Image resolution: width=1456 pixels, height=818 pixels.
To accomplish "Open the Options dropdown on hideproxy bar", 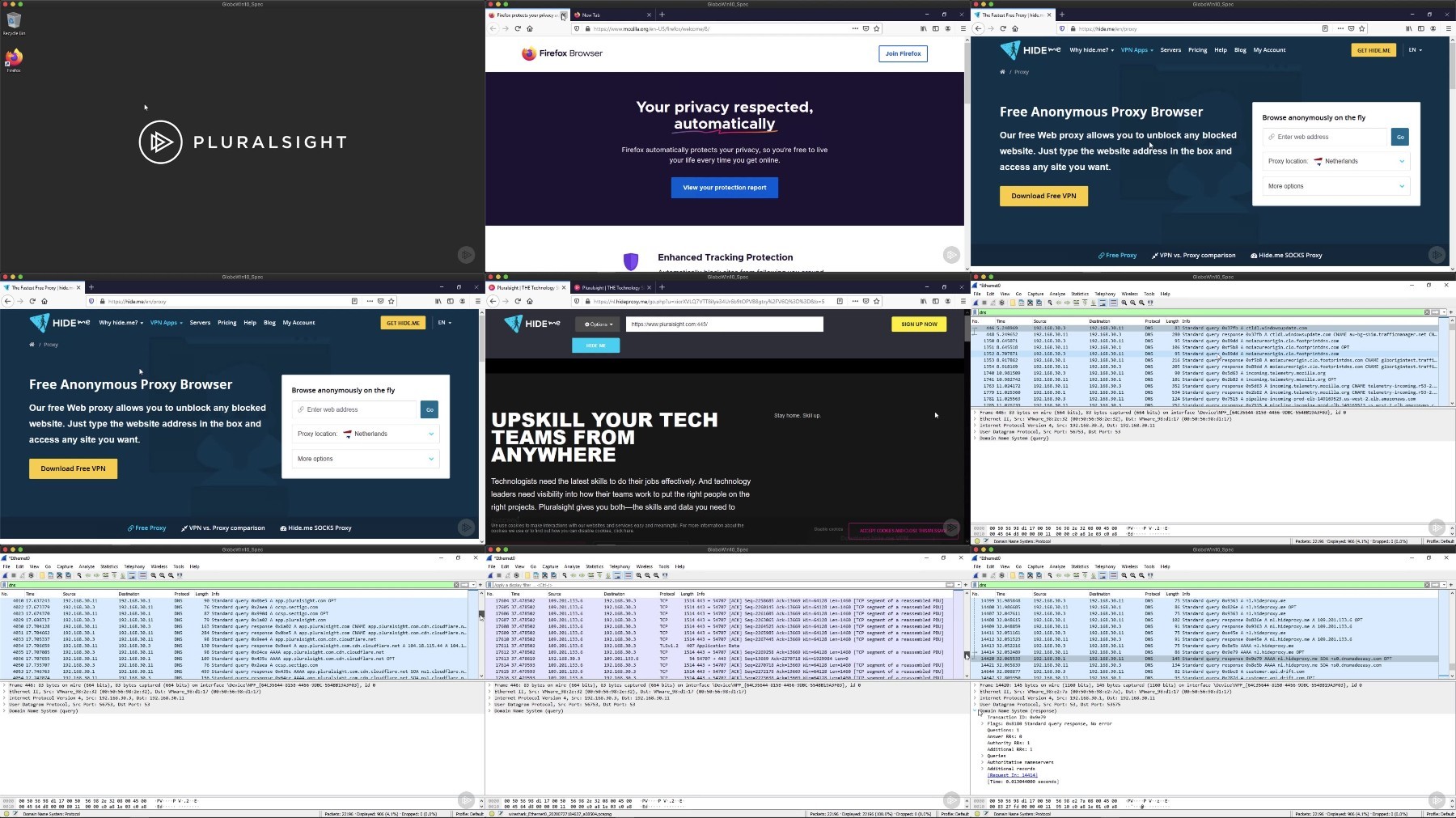I will [599, 324].
